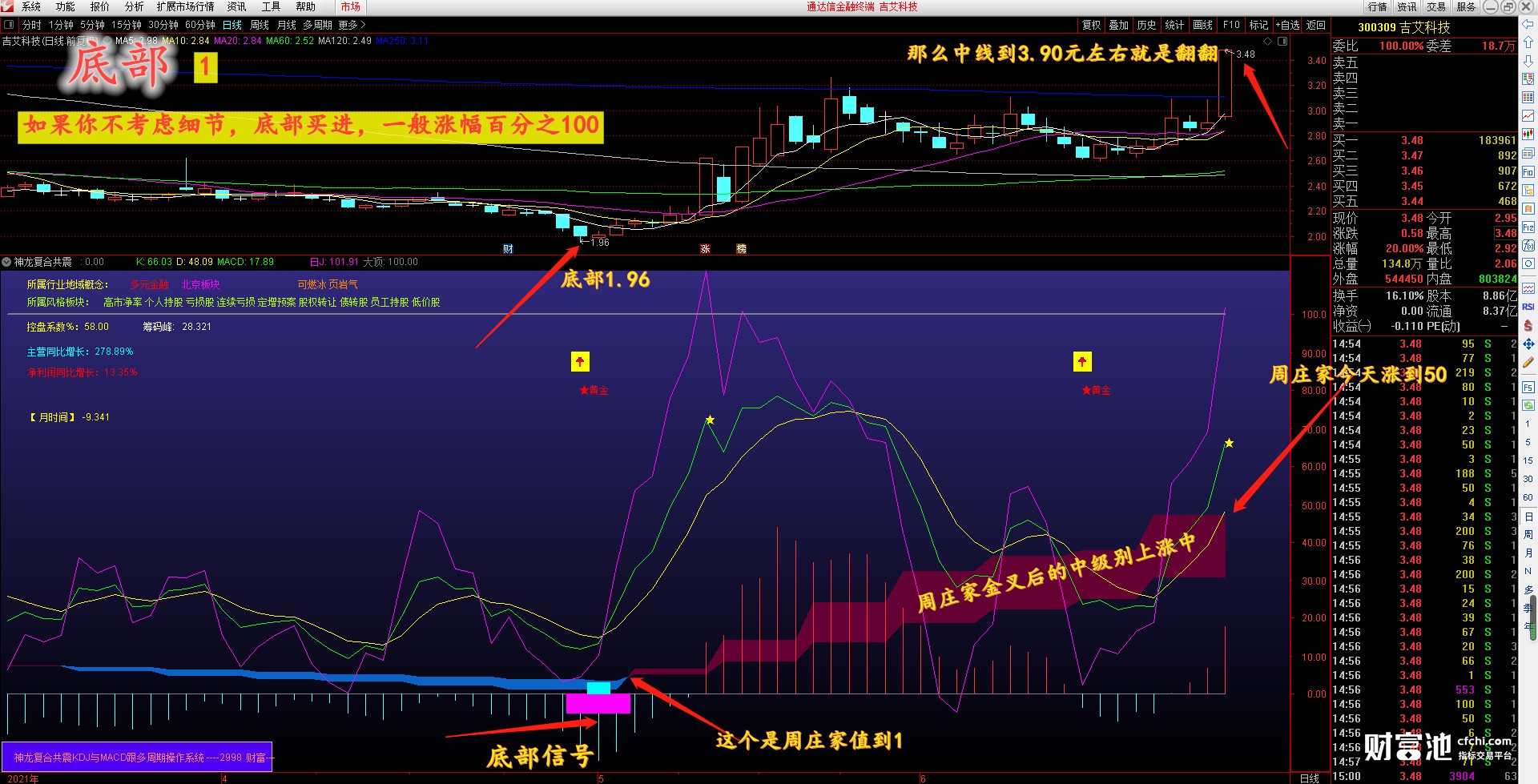The height and width of the screenshot is (784, 1538).
Task: Click the RSI indicator sidebar icon
Action: tap(1528, 306)
